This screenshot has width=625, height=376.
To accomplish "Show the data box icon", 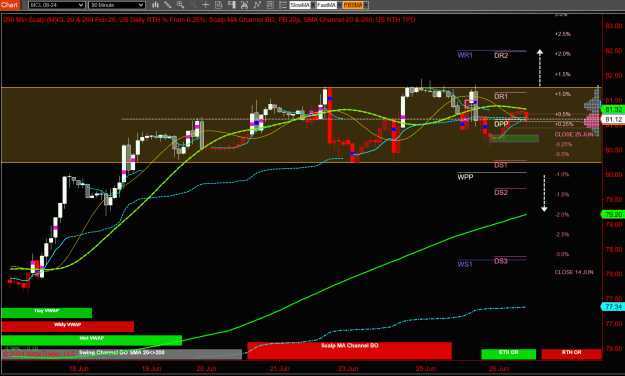I will click(x=218, y=5).
